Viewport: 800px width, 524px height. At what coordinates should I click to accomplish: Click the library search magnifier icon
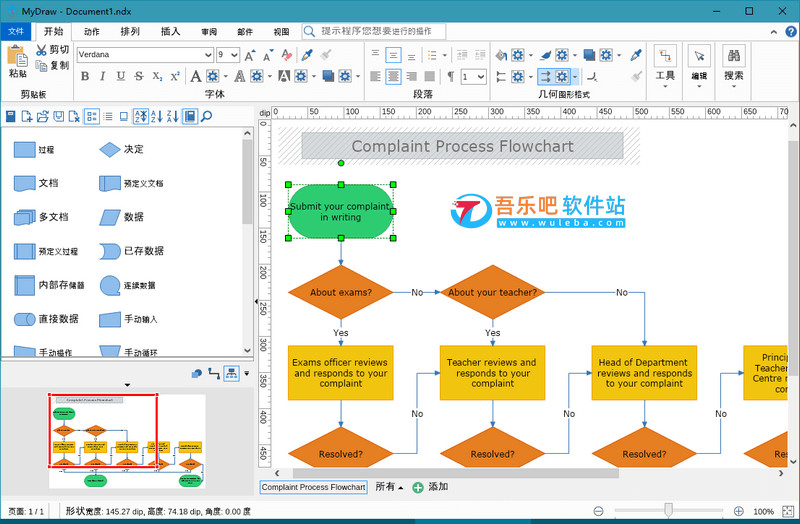point(206,116)
